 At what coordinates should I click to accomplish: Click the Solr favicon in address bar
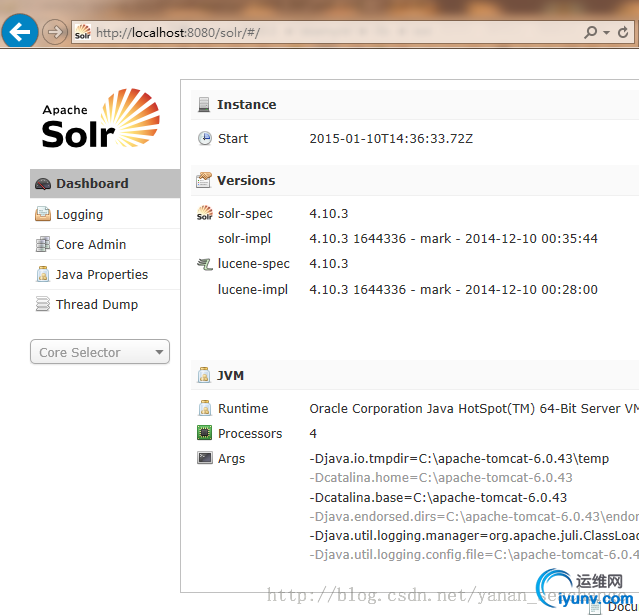83,32
